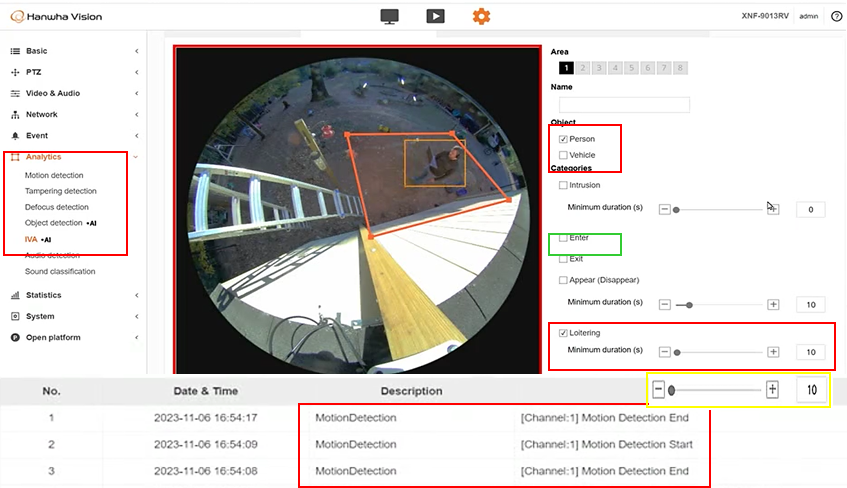Expand the Video & Audio section
Screen dimensions: 847x488
tap(52, 93)
